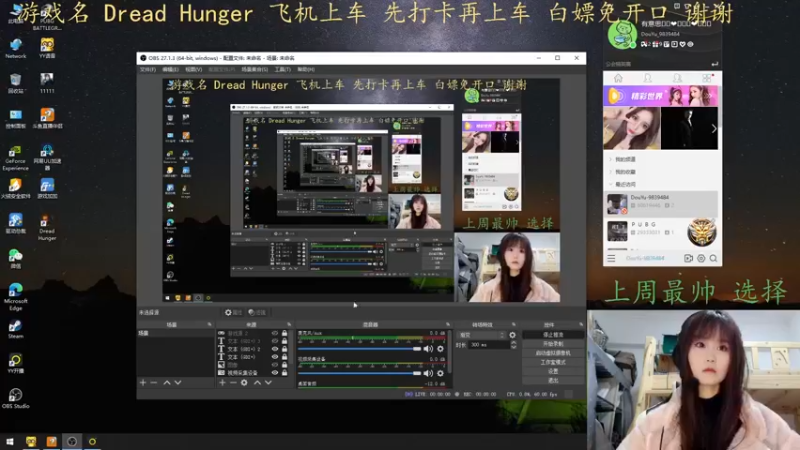Open 帮助(H) menu in OBS
Image resolution: width=800 pixels, height=450 pixels.
point(306,69)
